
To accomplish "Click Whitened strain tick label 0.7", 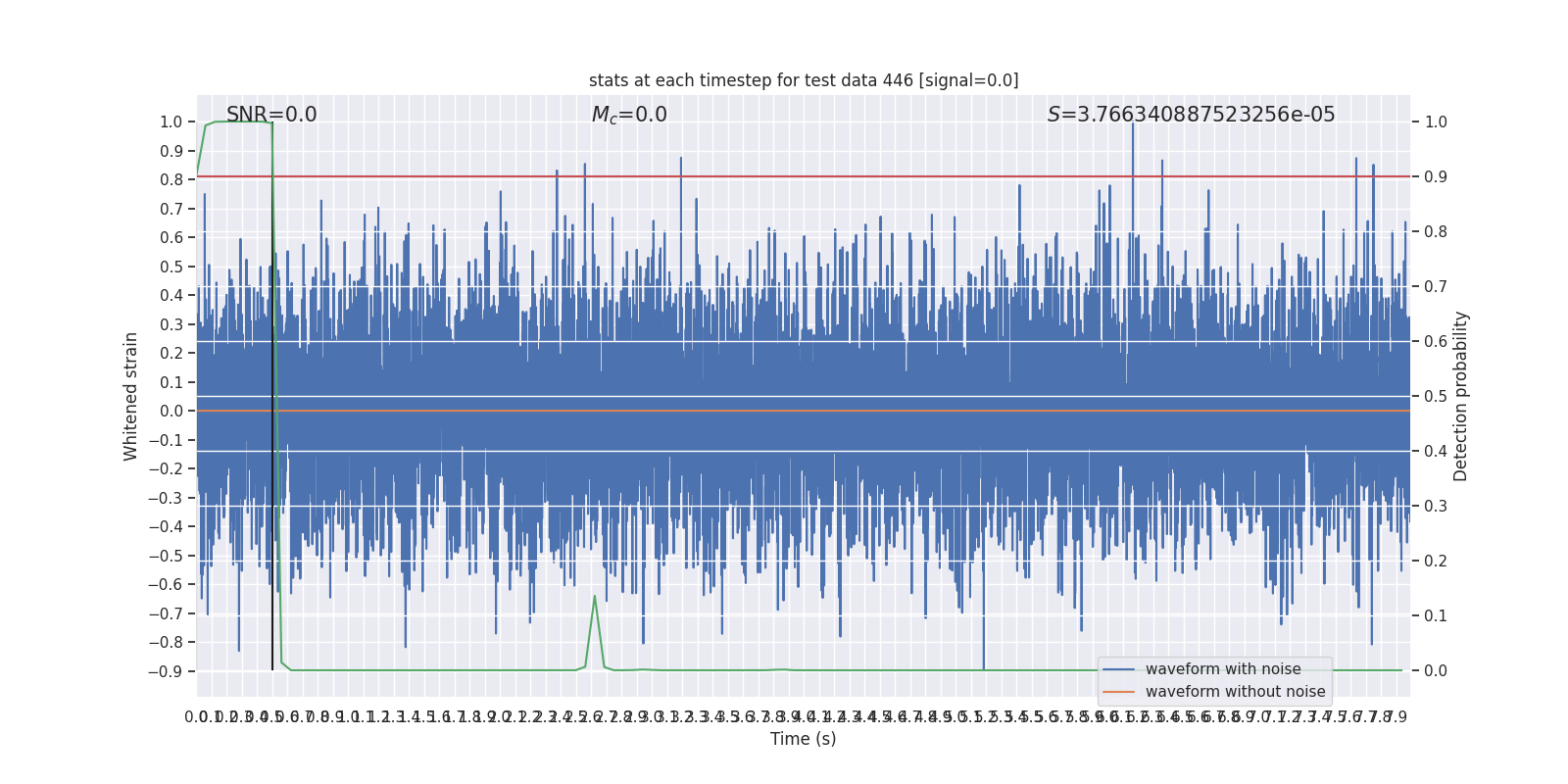I will 171,209.
